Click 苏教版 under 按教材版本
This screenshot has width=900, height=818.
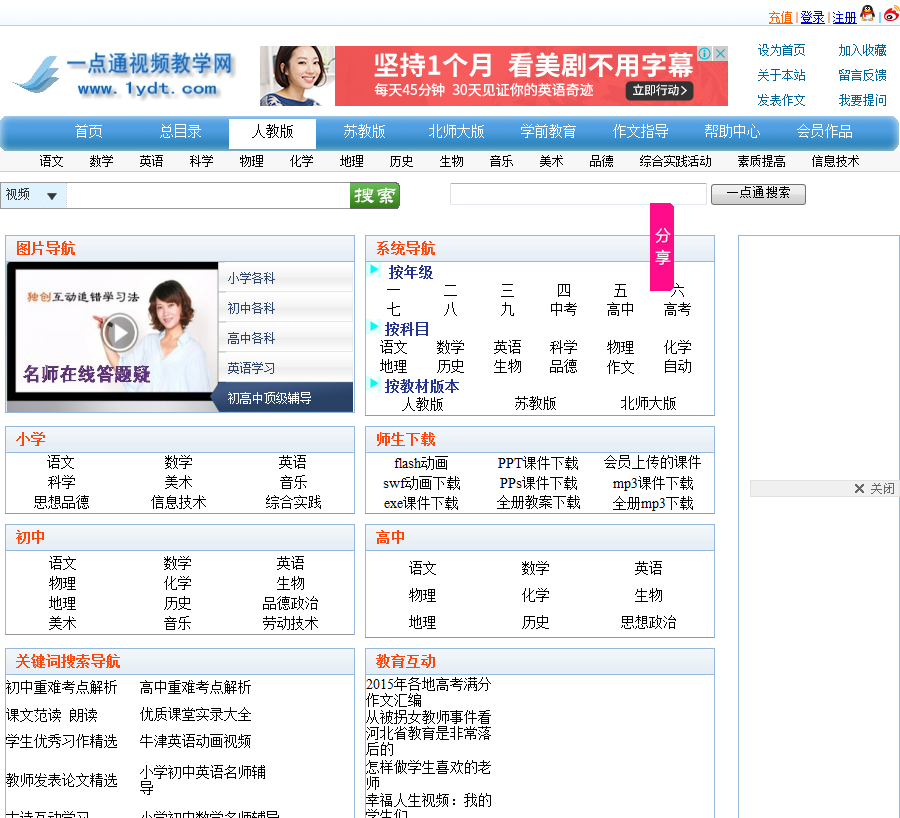coord(535,404)
